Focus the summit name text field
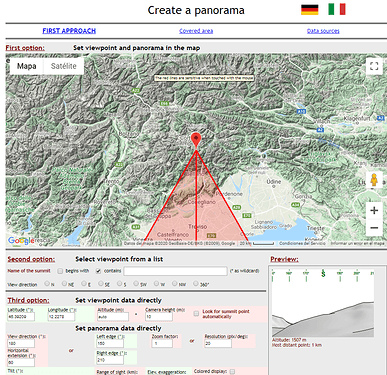The height and width of the screenshot is (375, 387). [x=175, y=271]
